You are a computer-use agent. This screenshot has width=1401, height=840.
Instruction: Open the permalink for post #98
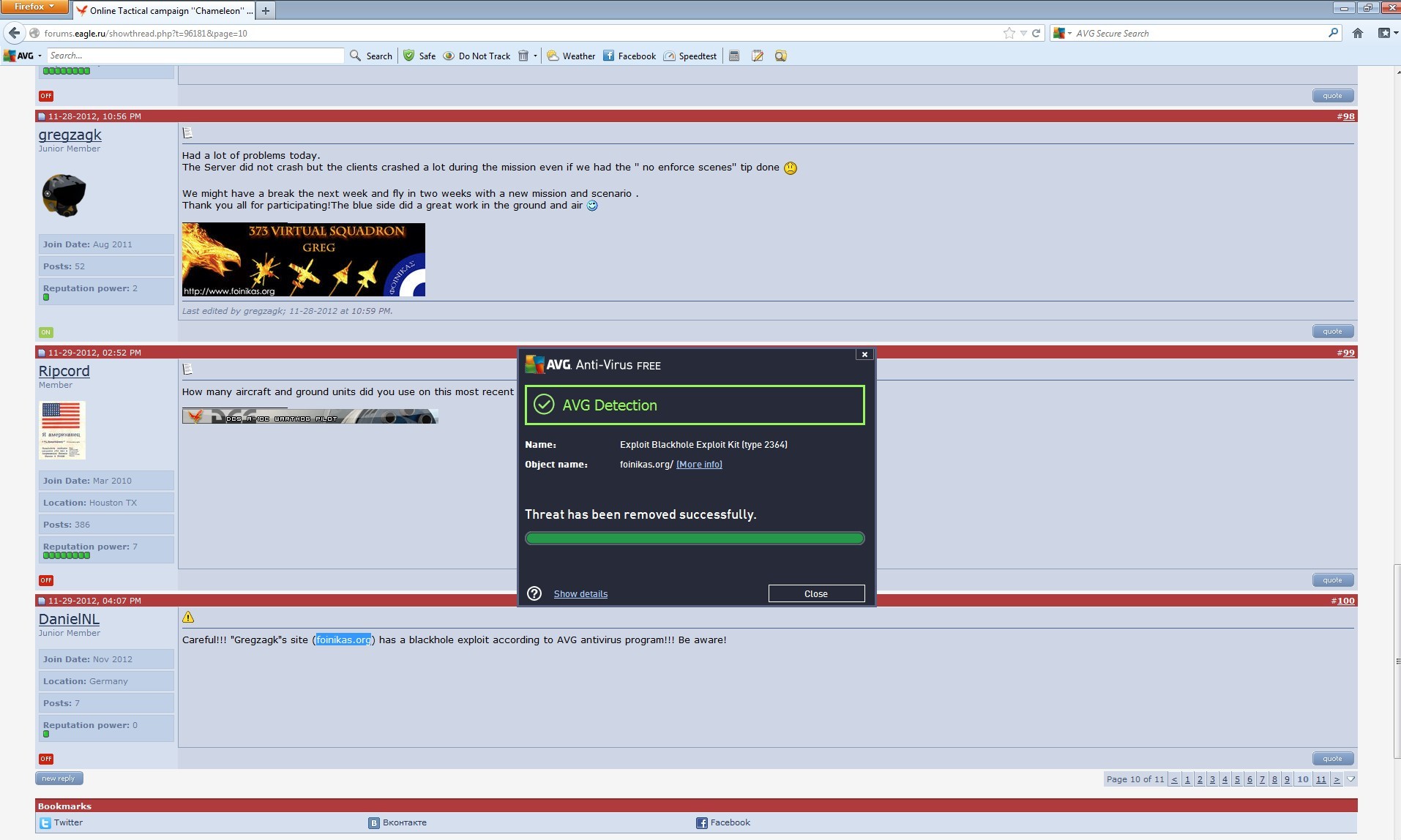pos(1348,116)
